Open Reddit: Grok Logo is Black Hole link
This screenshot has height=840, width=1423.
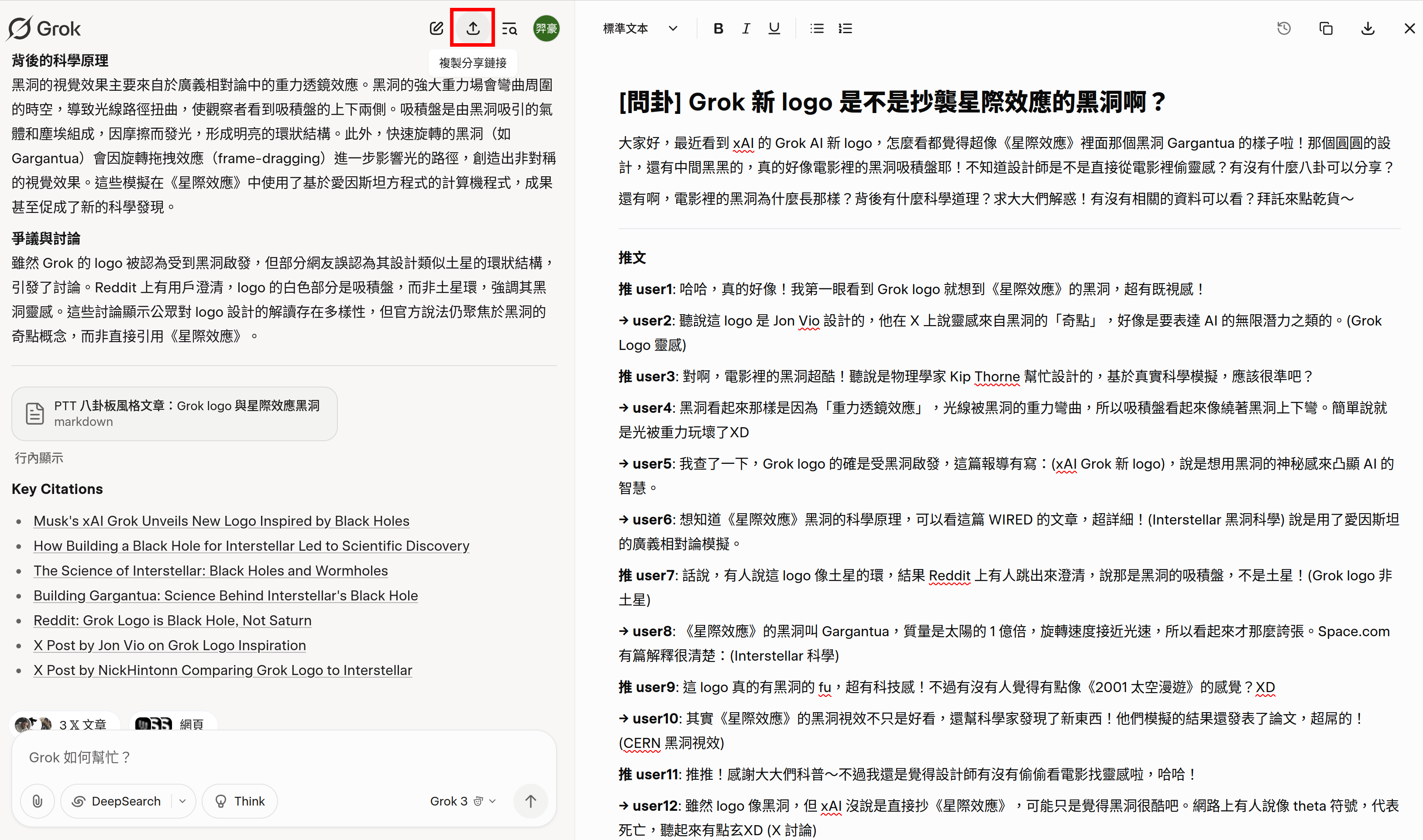click(172, 621)
